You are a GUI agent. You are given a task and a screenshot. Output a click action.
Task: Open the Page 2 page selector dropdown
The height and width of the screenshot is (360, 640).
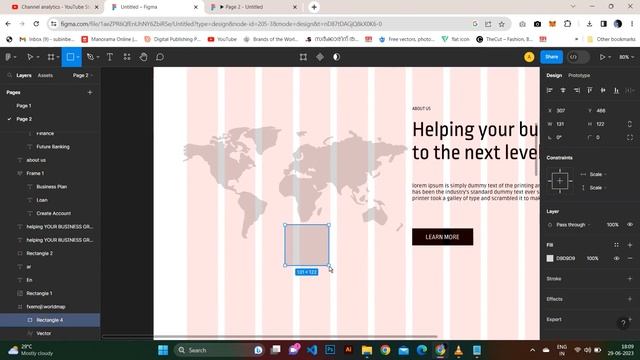coord(83,76)
